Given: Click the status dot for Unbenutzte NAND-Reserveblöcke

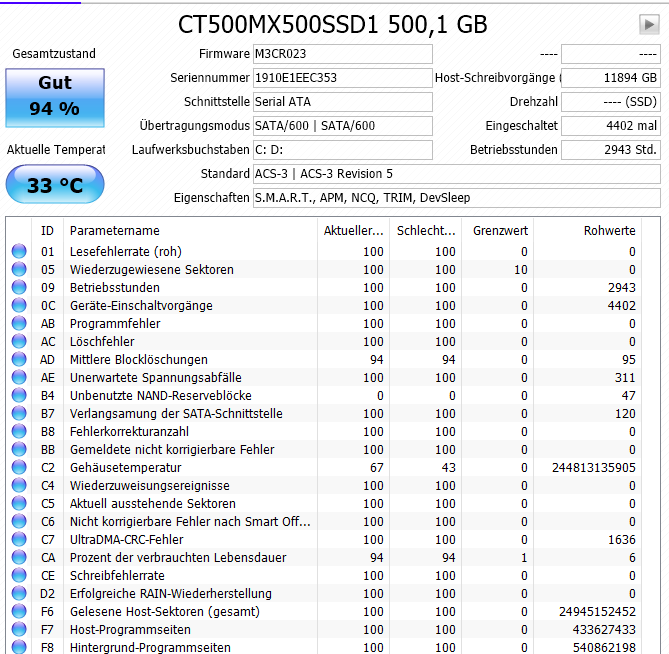Looking at the screenshot, I should [19, 395].
